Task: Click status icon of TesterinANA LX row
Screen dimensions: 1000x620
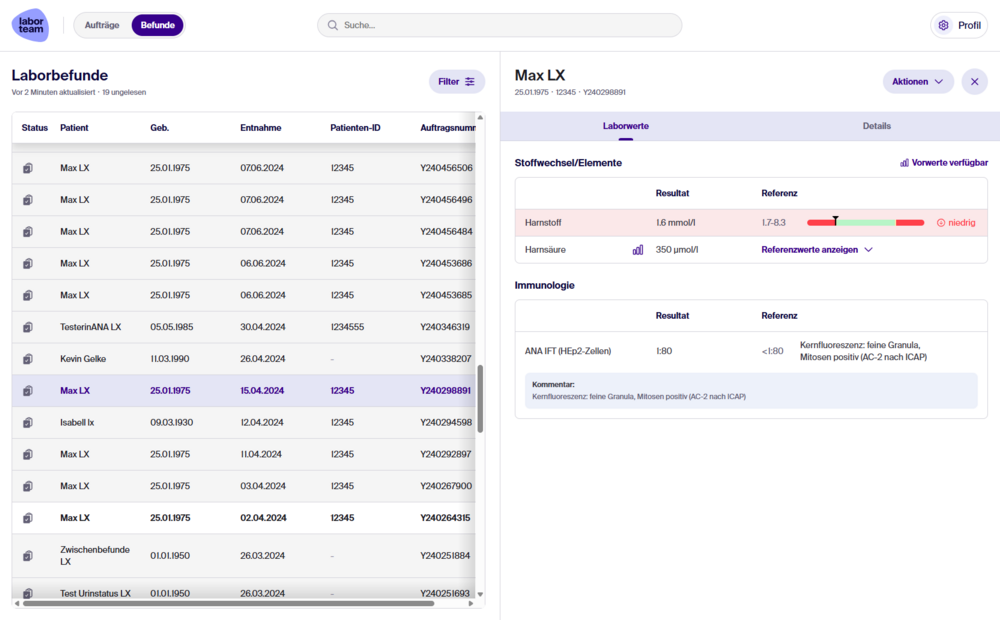Action: point(28,327)
